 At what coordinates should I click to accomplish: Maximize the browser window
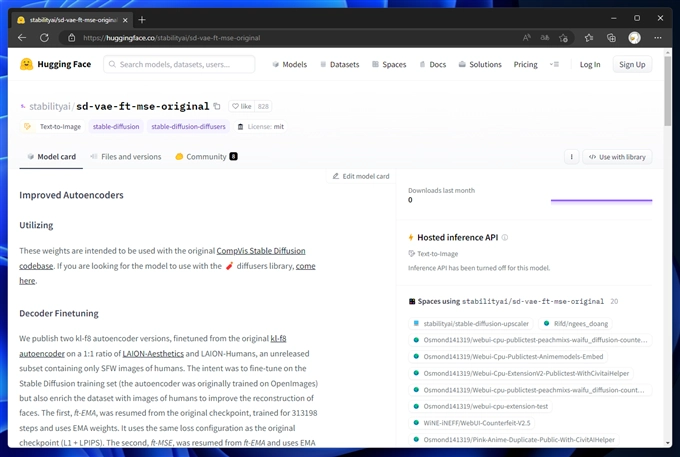click(x=637, y=18)
